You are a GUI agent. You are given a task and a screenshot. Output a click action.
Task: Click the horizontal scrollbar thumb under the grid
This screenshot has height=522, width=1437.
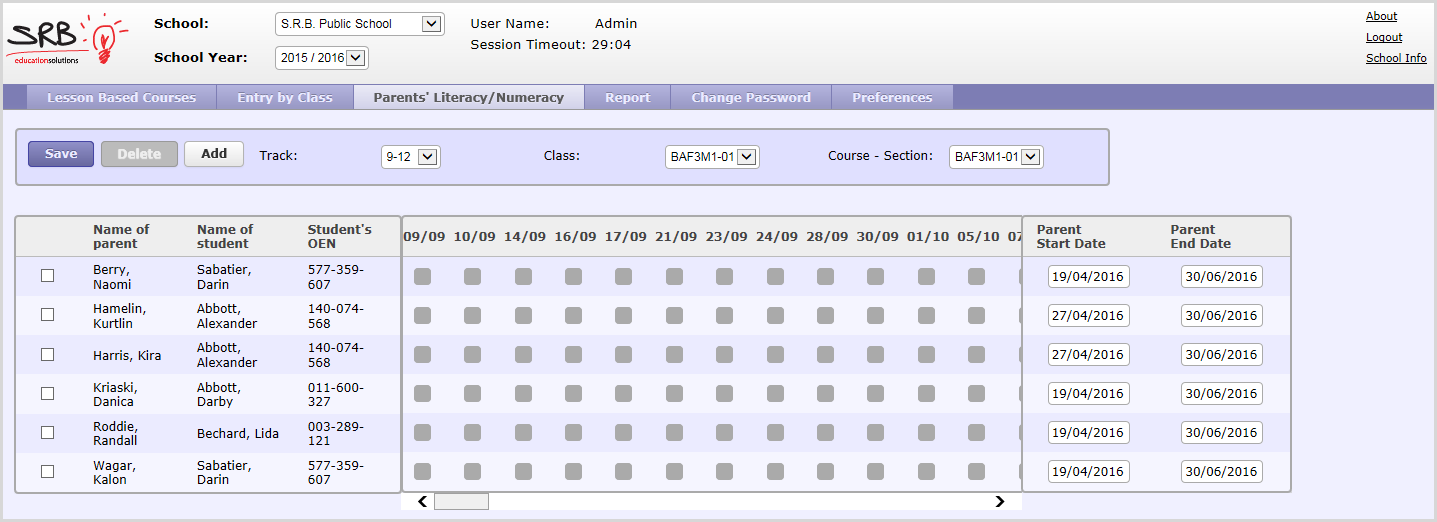[x=461, y=501]
